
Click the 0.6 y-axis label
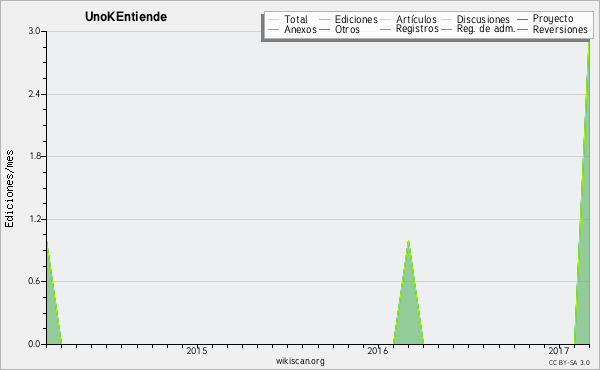[34, 281]
